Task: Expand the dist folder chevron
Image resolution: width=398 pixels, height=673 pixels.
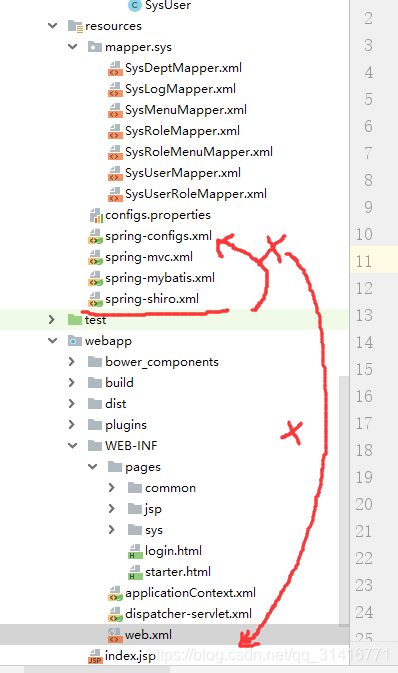Action: click(72, 403)
